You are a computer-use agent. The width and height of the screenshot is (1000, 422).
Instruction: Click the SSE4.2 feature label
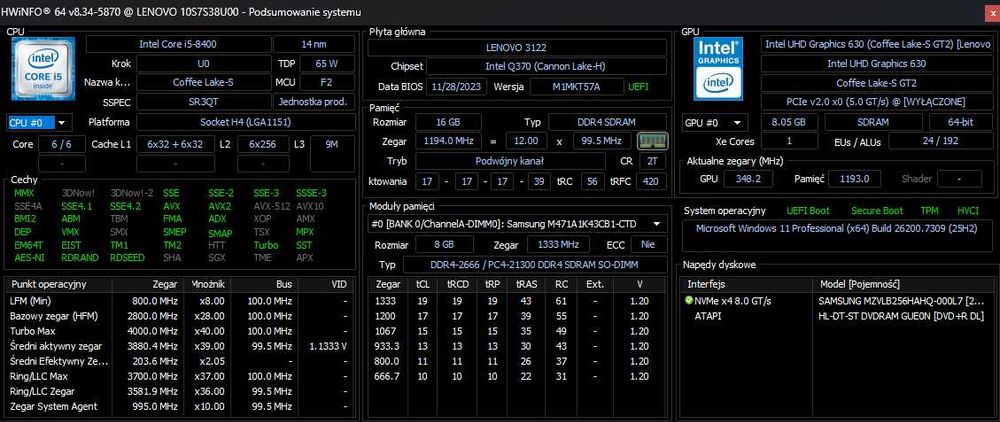point(125,206)
